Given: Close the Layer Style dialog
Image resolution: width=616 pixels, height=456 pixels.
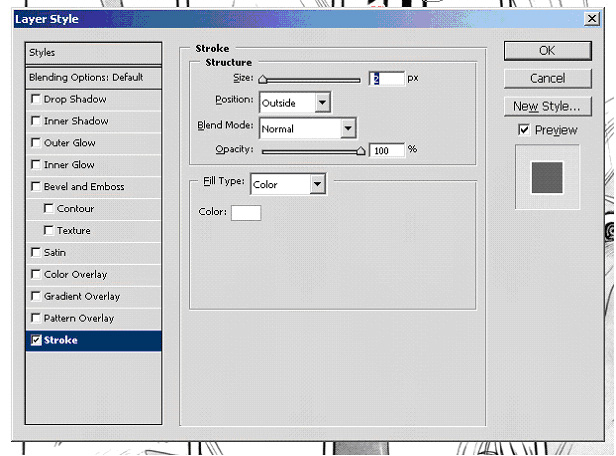Looking at the screenshot, I should tap(592, 18).
